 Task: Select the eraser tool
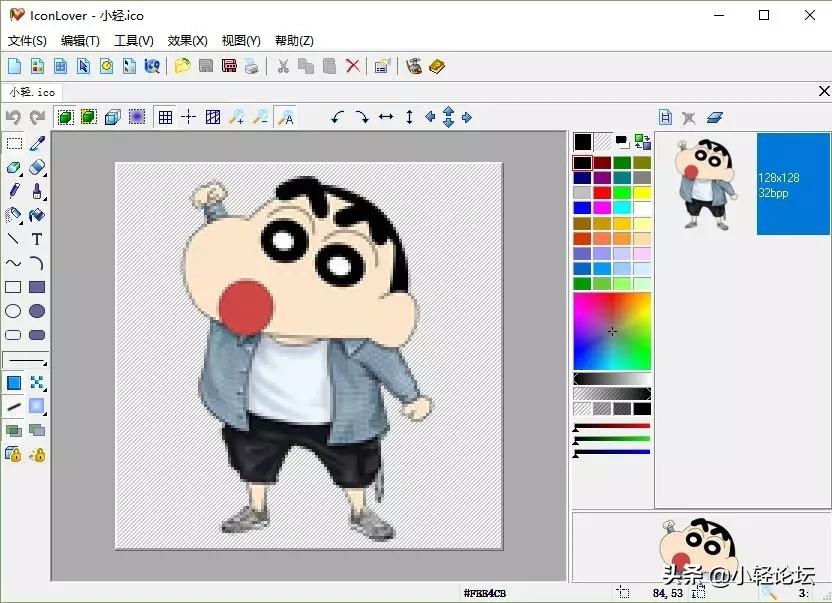pyautogui.click(x=37, y=167)
